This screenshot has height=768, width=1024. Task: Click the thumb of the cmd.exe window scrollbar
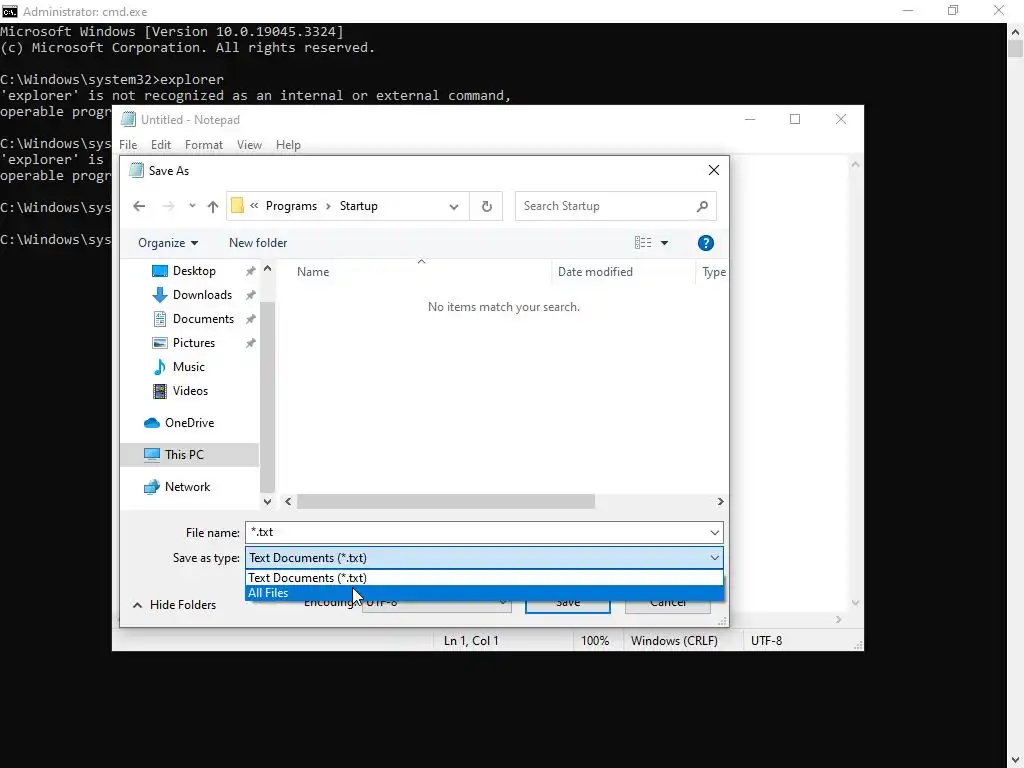tap(1016, 49)
